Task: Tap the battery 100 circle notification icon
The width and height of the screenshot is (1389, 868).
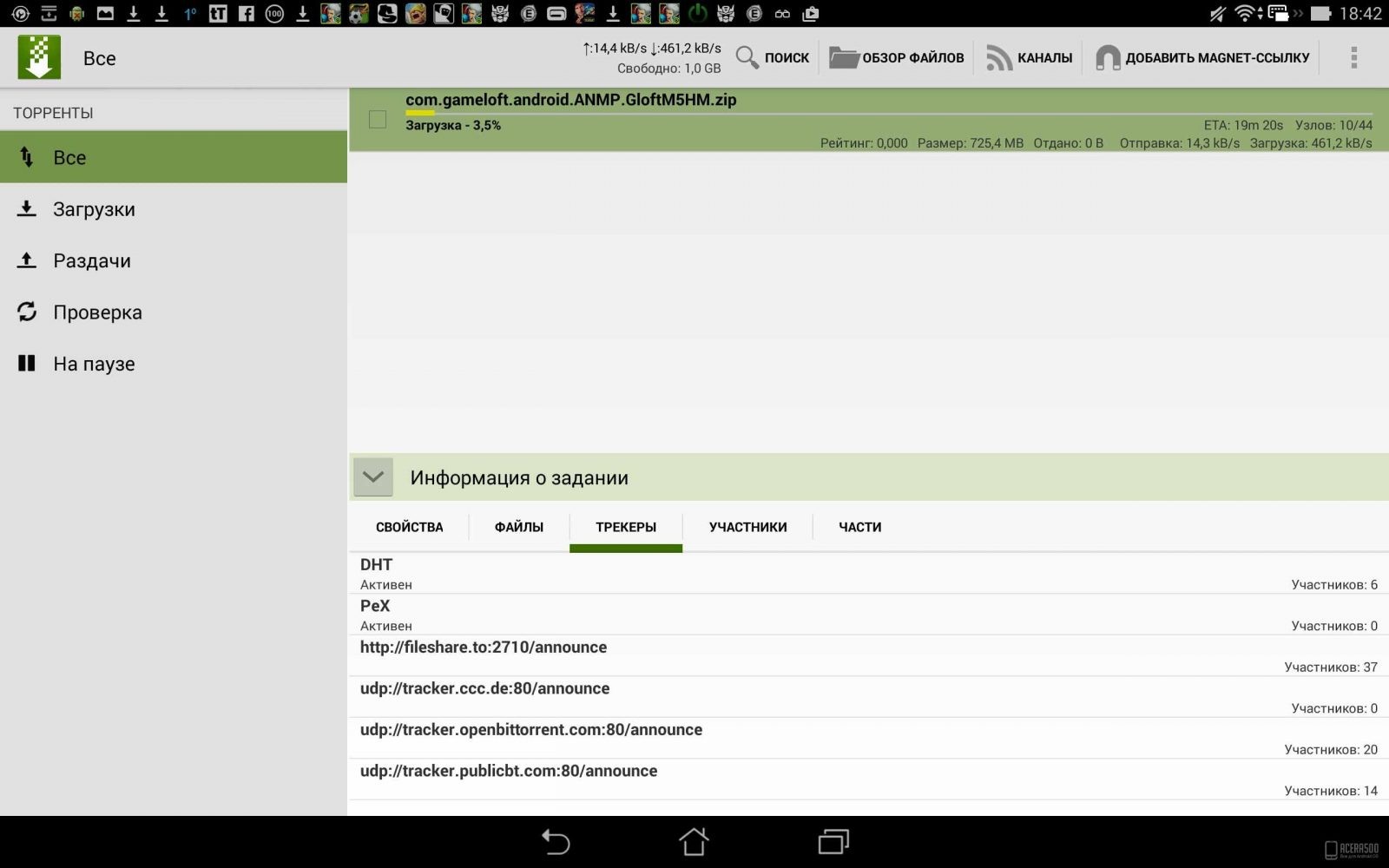Action: pyautogui.click(x=274, y=13)
